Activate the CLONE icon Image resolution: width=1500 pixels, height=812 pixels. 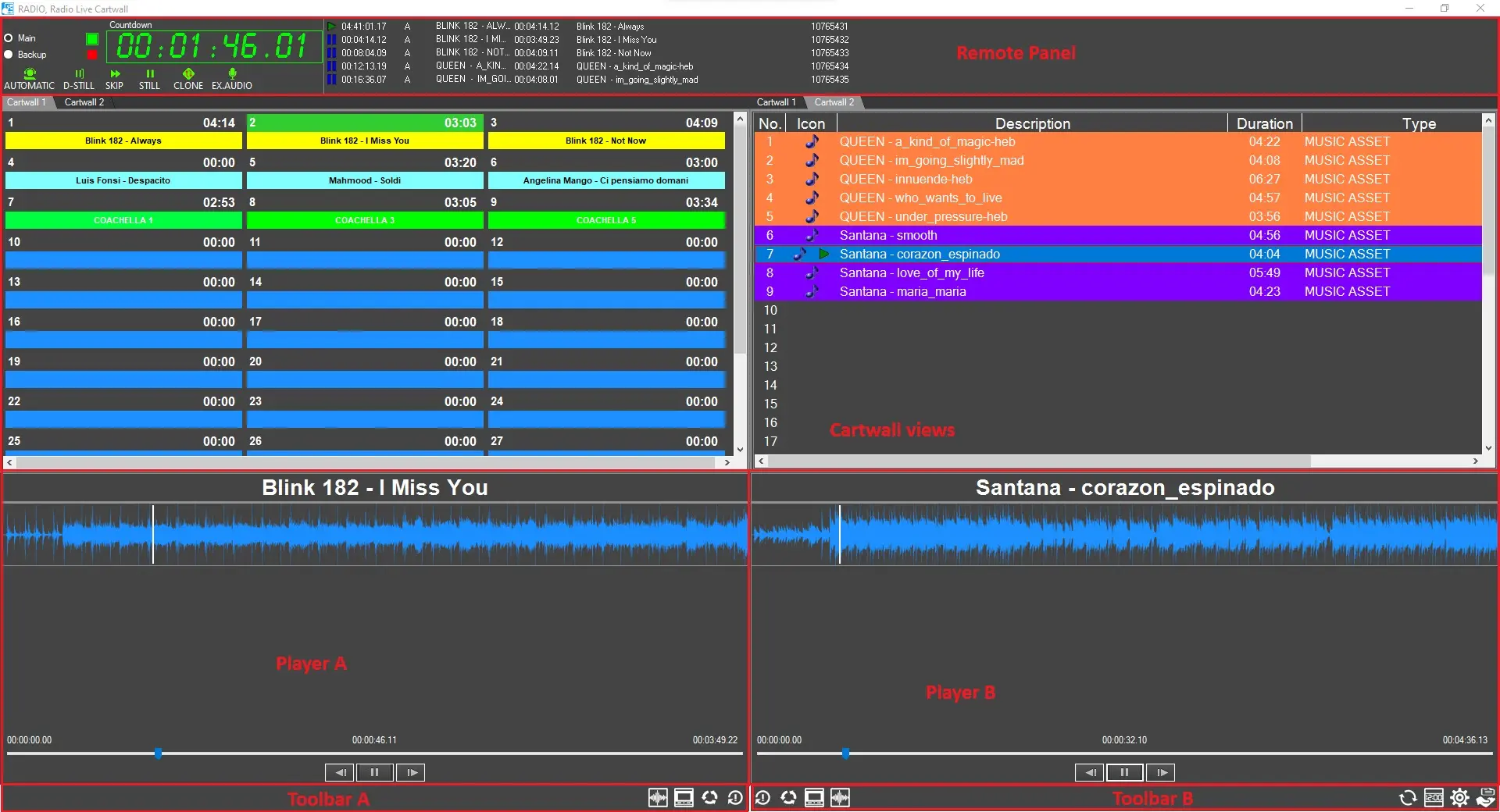[188, 74]
